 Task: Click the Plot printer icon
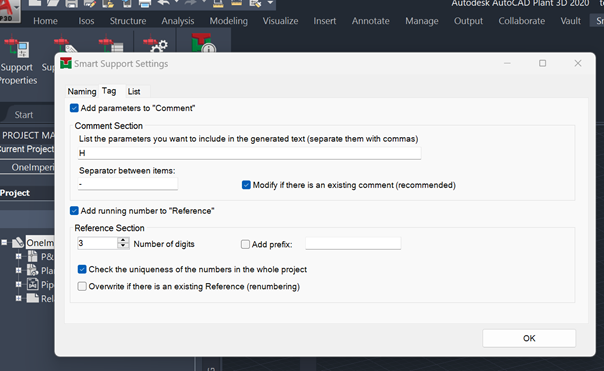(145, 3)
